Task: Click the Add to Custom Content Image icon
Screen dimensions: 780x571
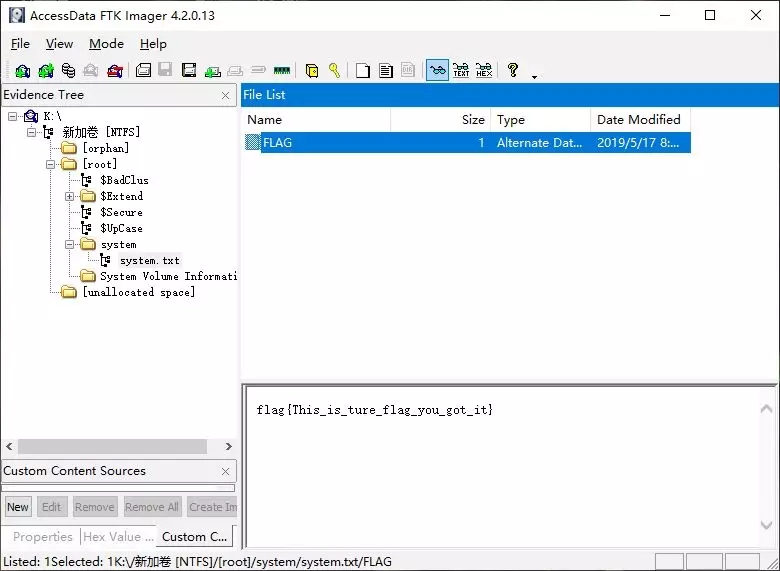Action: (x=212, y=72)
